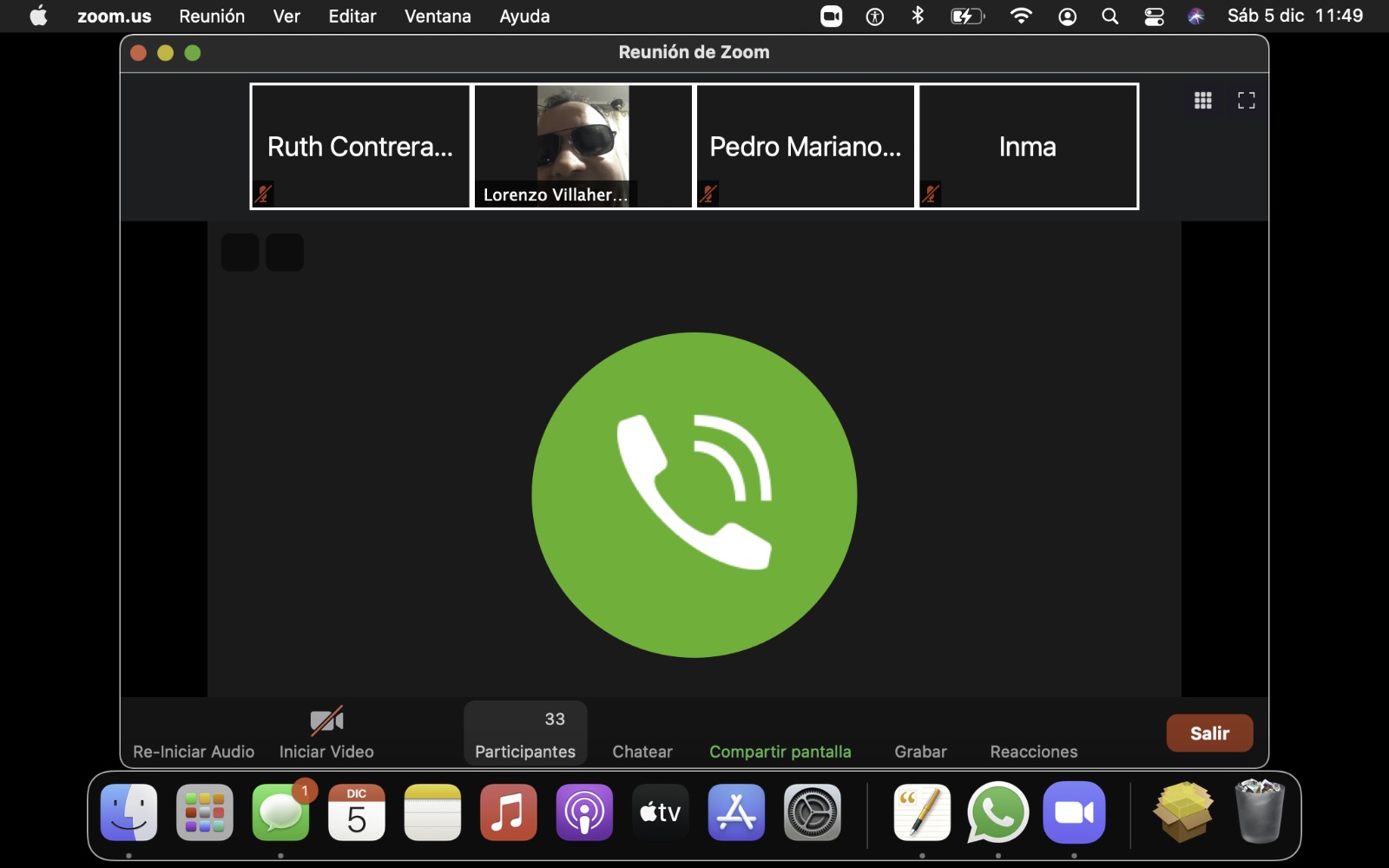Click muted microphone icon on Inma's tile
The width and height of the screenshot is (1389, 868).
pyautogui.click(x=931, y=194)
